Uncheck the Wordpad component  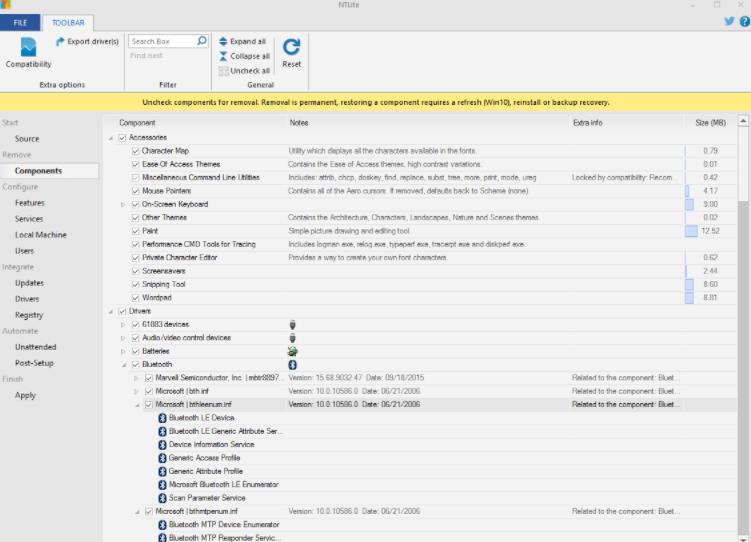pyautogui.click(x=135, y=298)
